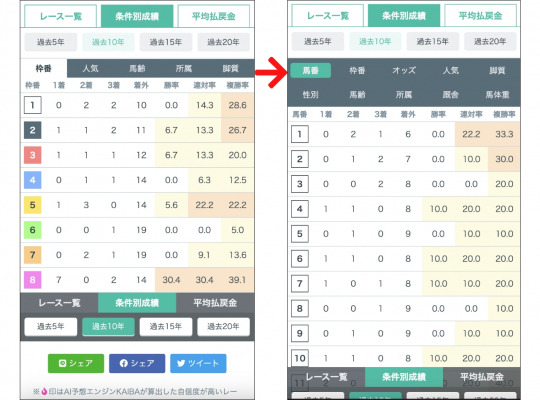Click blue frame number 4 badge
Screen dimensions: 540x400
point(33,180)
